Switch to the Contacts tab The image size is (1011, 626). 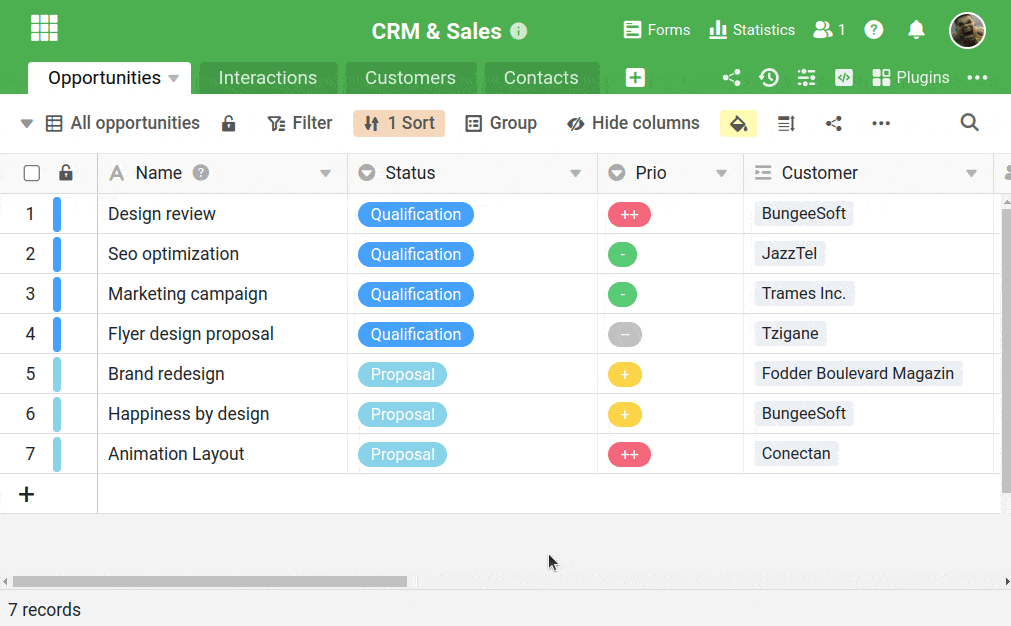coord(541,78)
